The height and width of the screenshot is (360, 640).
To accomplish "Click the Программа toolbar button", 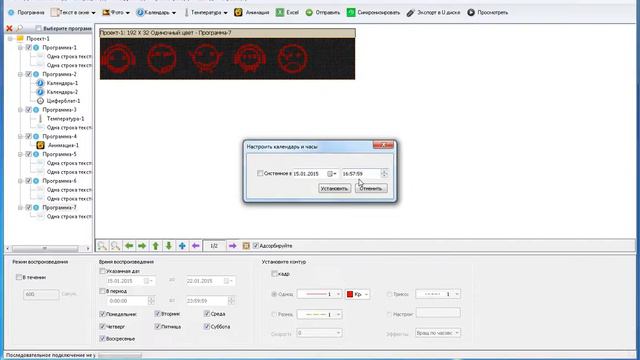I will pyautogui.click(x=26, y=13).
